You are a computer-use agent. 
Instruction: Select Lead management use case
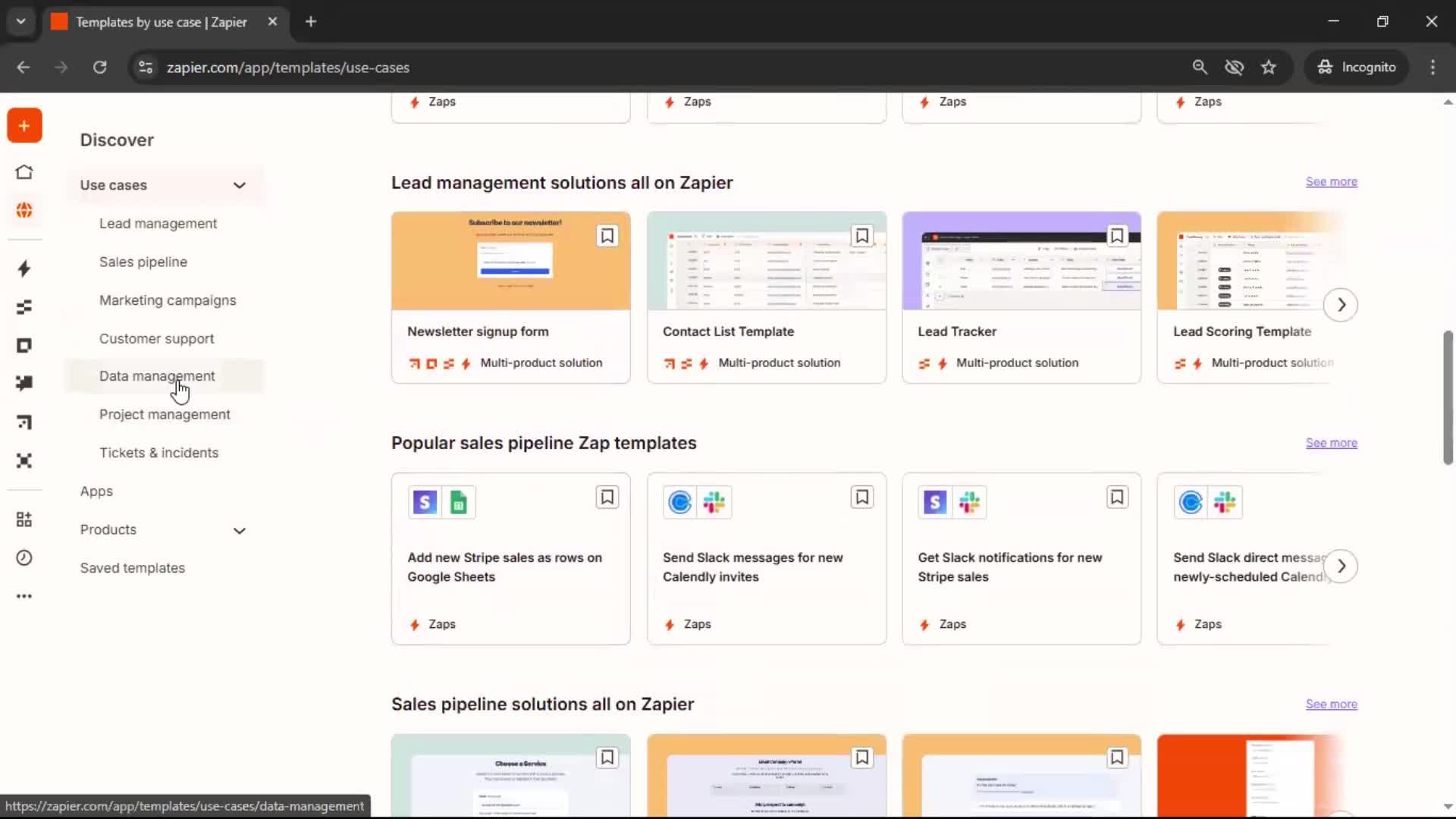[x=158, y=224]
